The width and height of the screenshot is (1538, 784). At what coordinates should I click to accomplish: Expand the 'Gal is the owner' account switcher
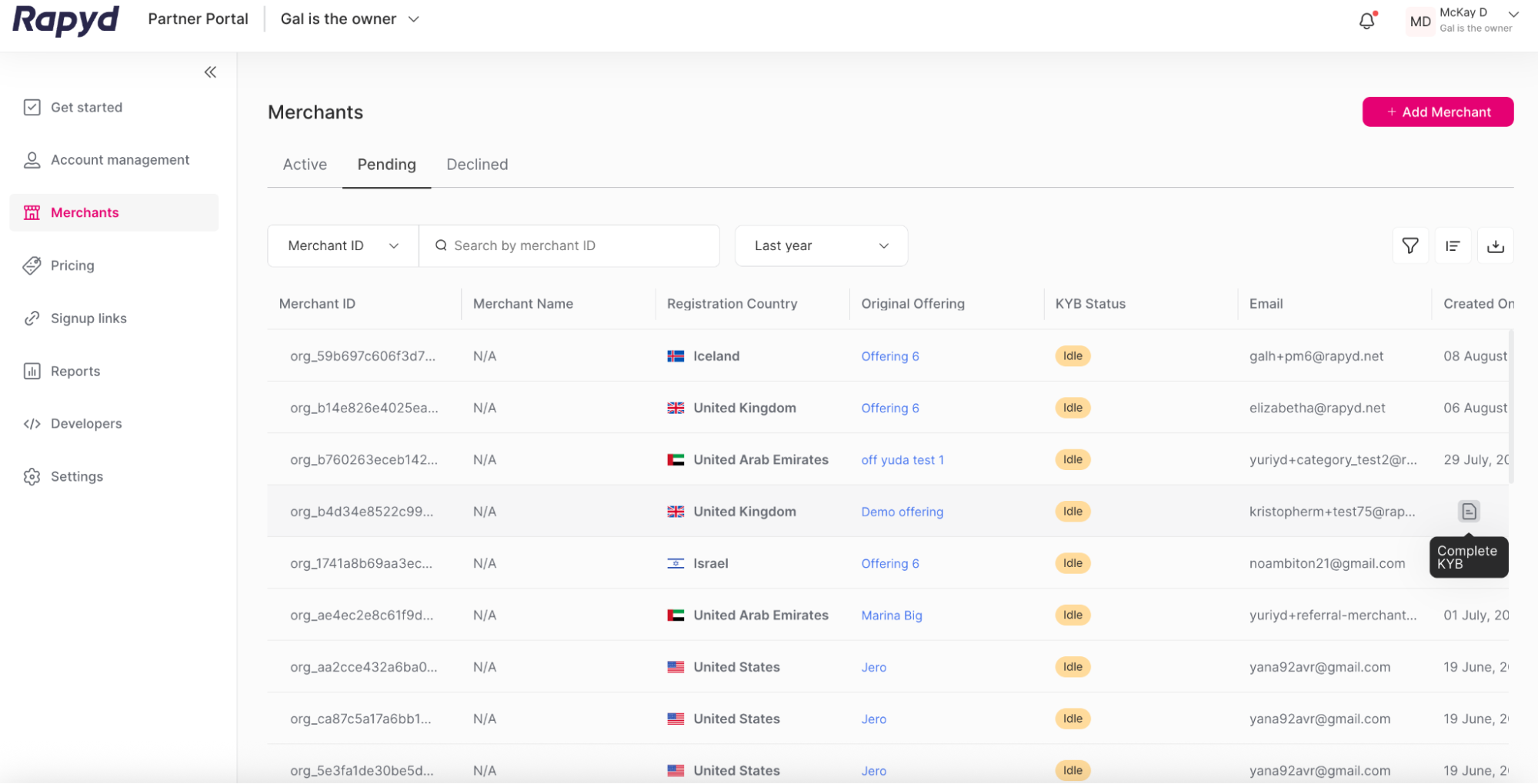click(350, 19)
